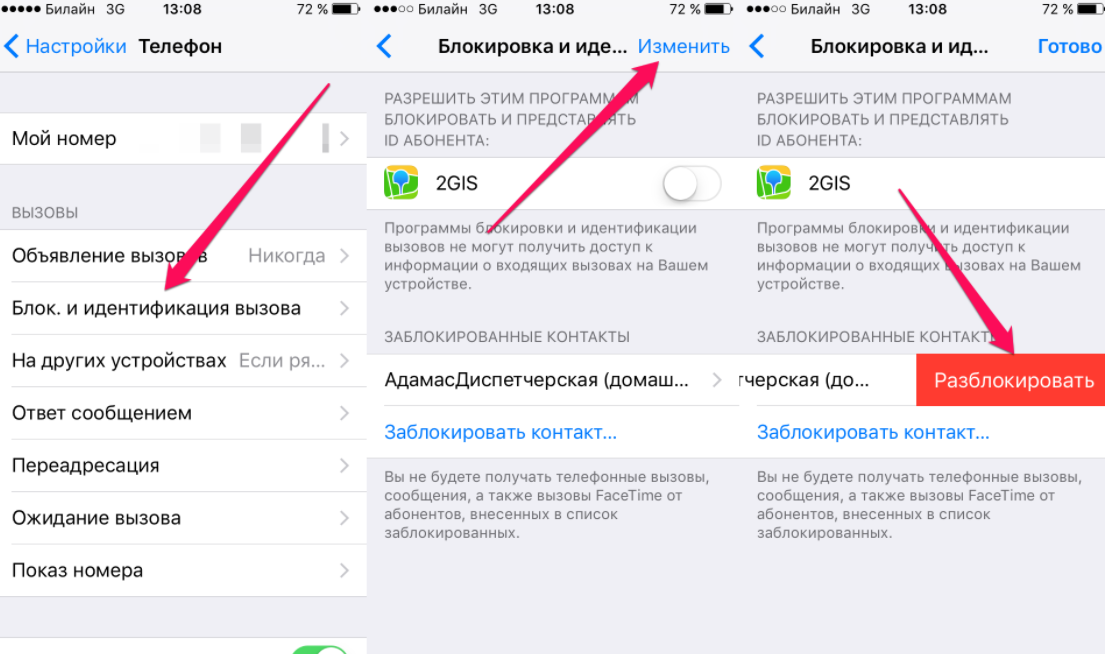The image size is (1105, 654).
Task: Tap battery icon in left status bar
Action: (x=345, y=9)
